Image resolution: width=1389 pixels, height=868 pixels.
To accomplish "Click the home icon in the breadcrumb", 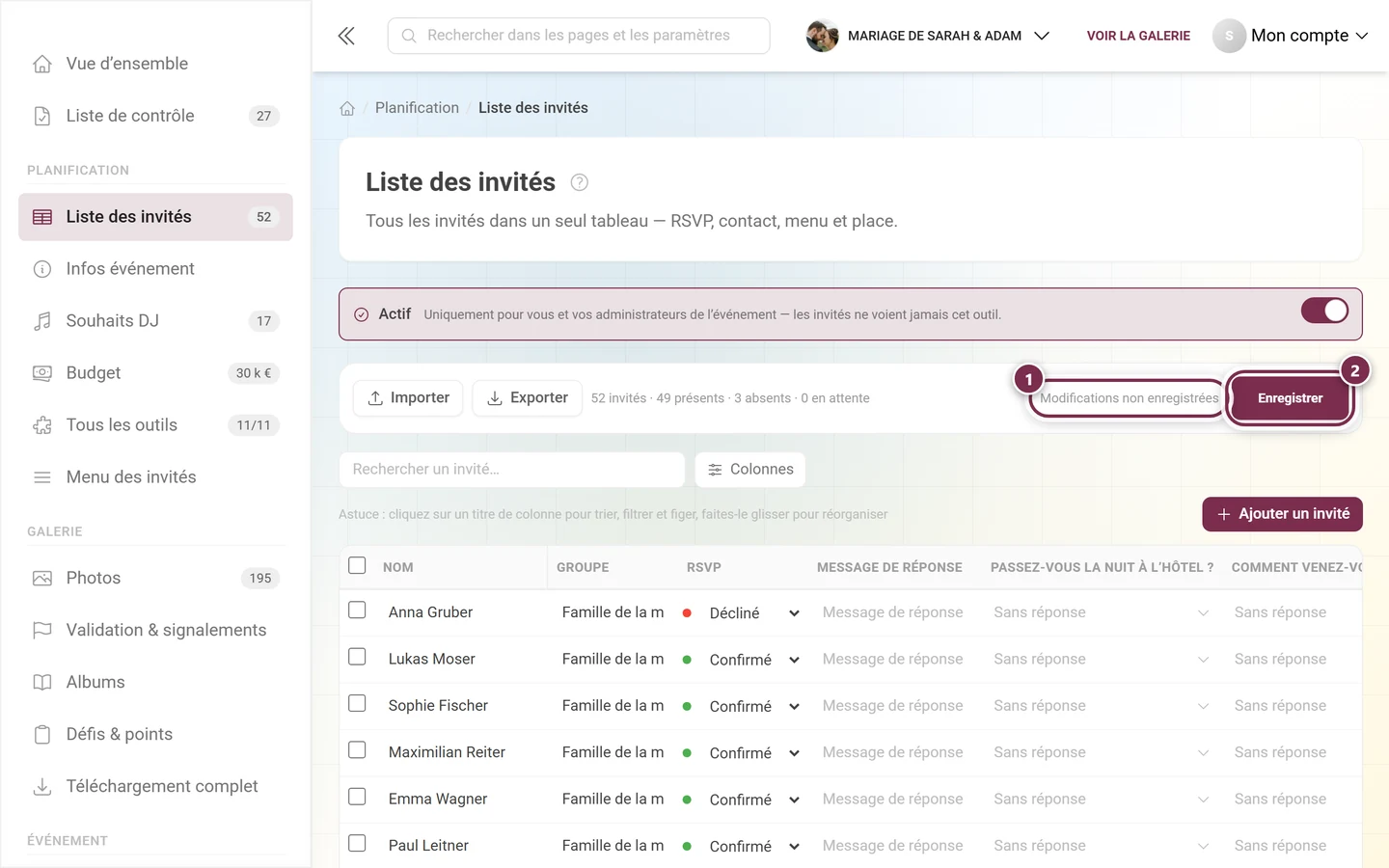I will 347,108.
